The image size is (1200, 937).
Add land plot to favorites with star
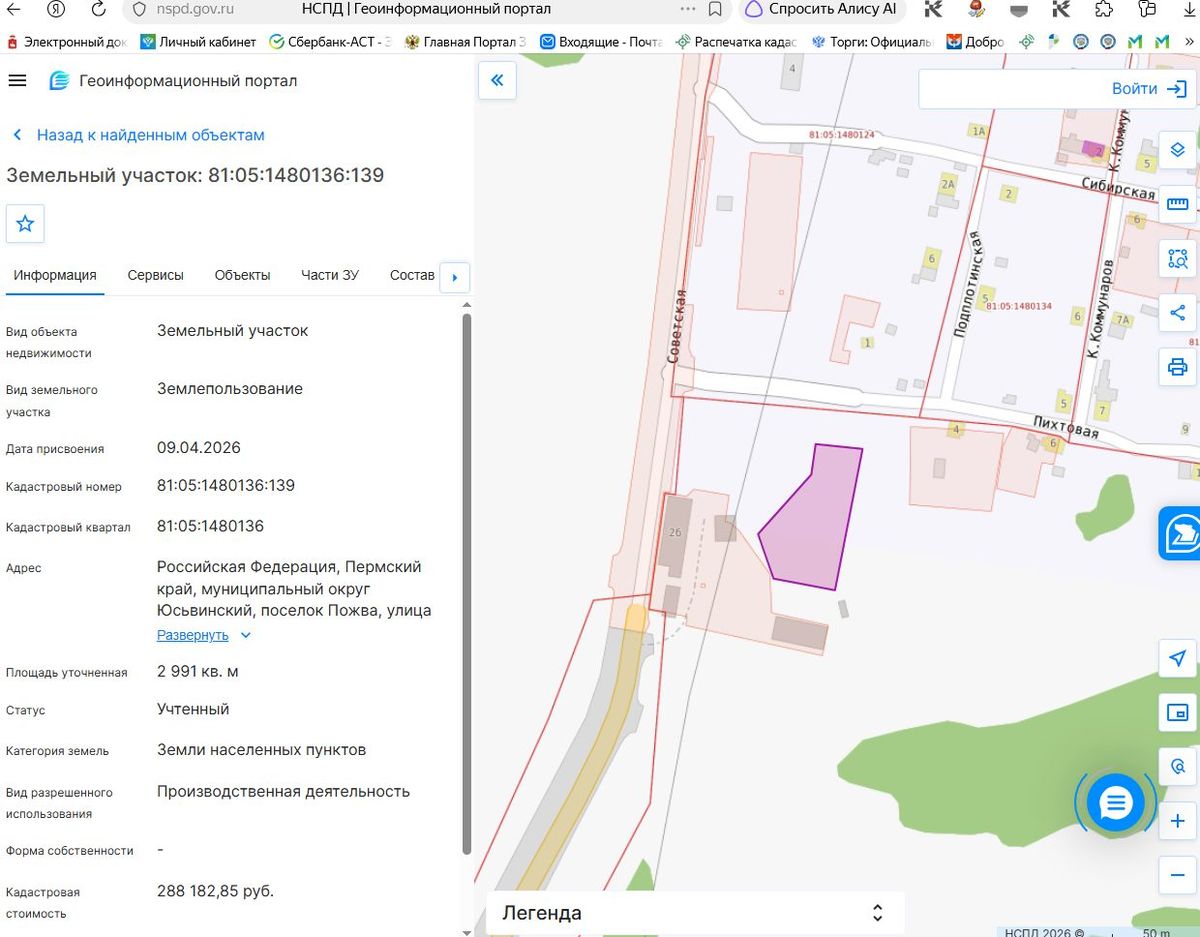pyautogui.click(x=25, y=224)
